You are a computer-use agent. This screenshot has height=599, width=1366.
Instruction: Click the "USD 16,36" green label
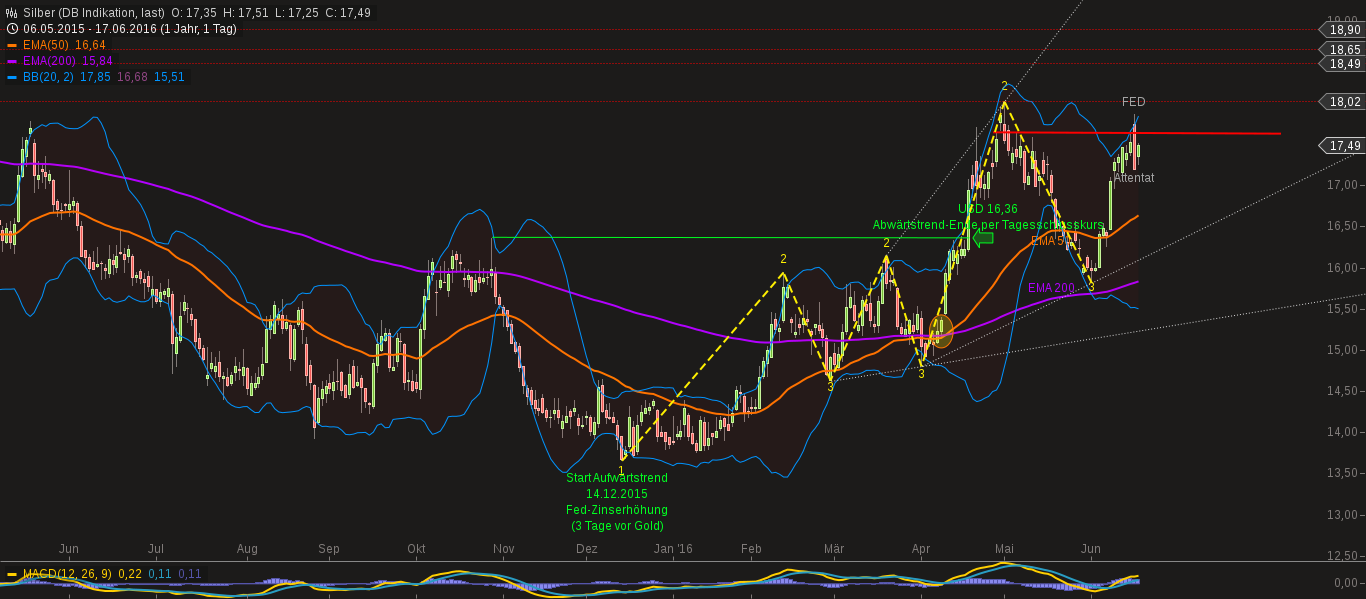(x=986, y=207)
